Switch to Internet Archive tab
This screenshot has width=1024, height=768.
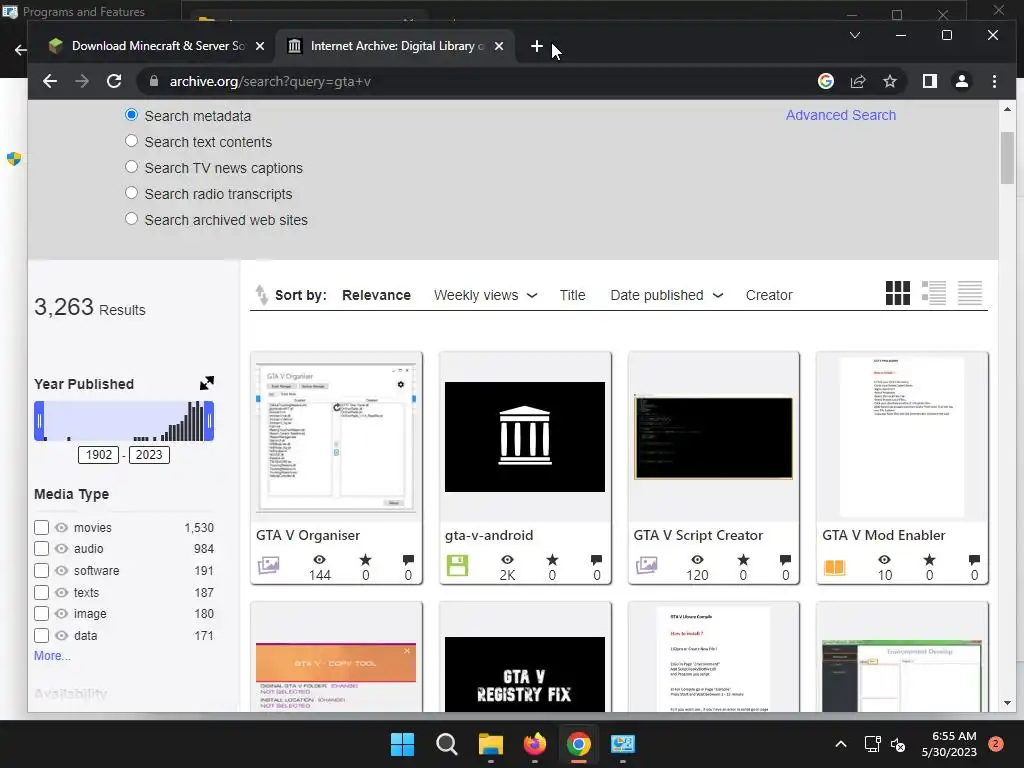pos(394,46)
